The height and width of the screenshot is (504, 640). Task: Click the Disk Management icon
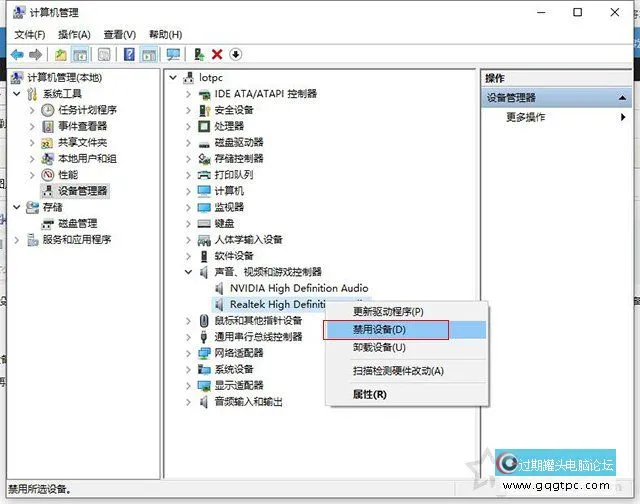48,224
